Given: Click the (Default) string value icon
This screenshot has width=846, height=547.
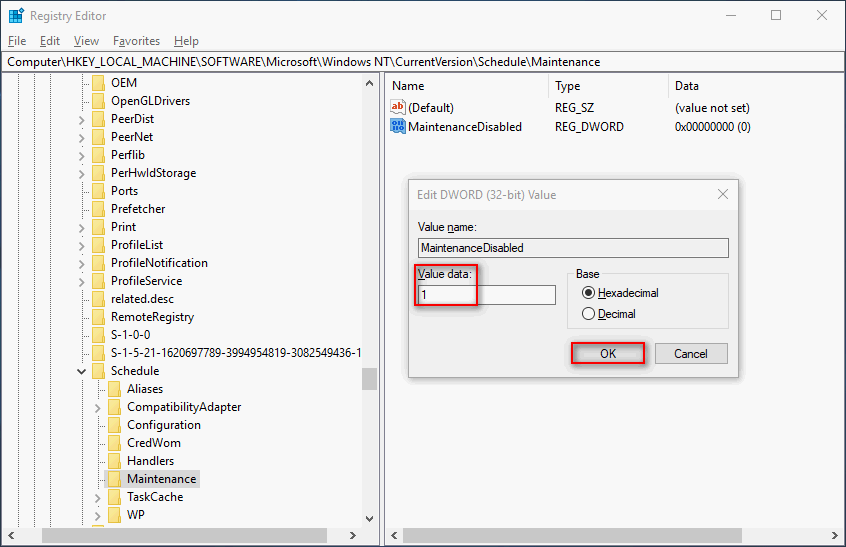Looking at the screenshot, I should pos(398,107).
